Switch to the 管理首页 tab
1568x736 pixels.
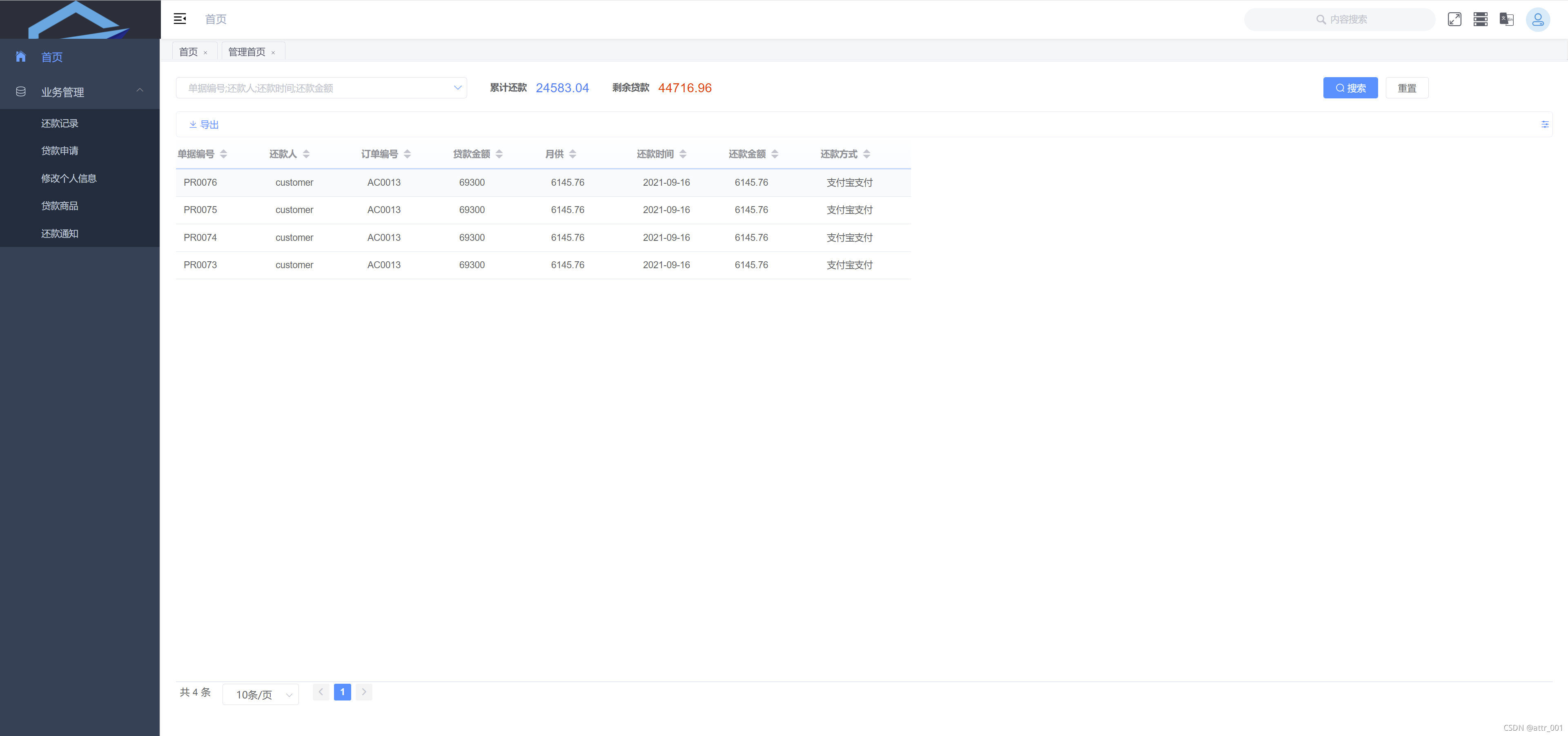tap(247, 52)
